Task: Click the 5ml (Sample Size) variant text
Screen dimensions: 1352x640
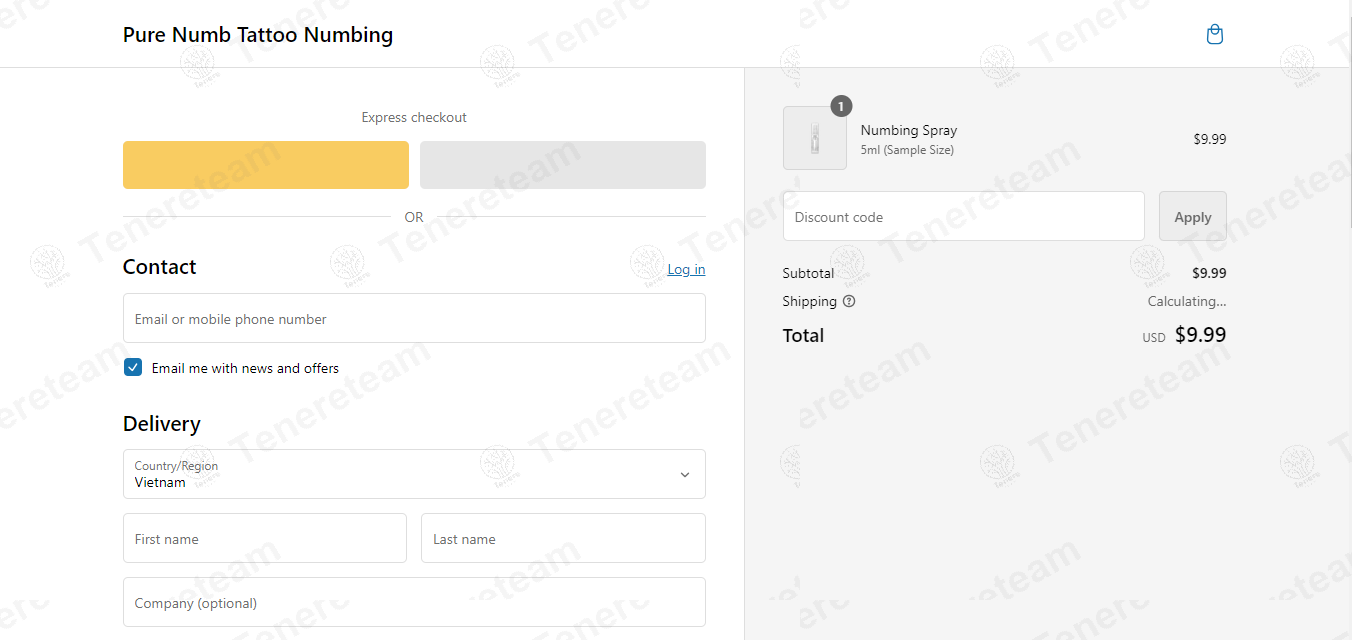Action: pyautogui.click(x=907, y=150)
